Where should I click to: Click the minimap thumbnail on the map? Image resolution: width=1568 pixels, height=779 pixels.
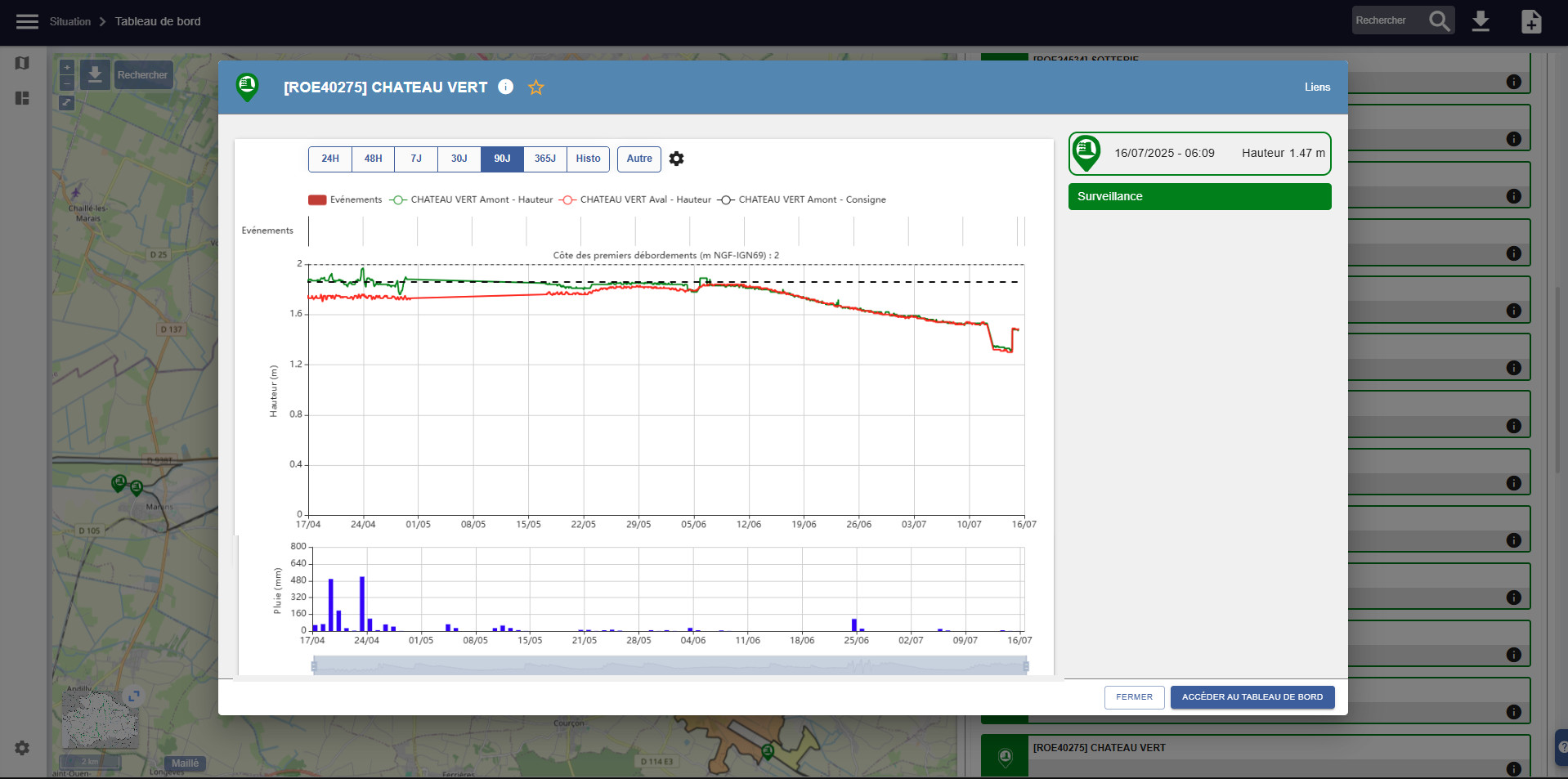click(100, 719)
